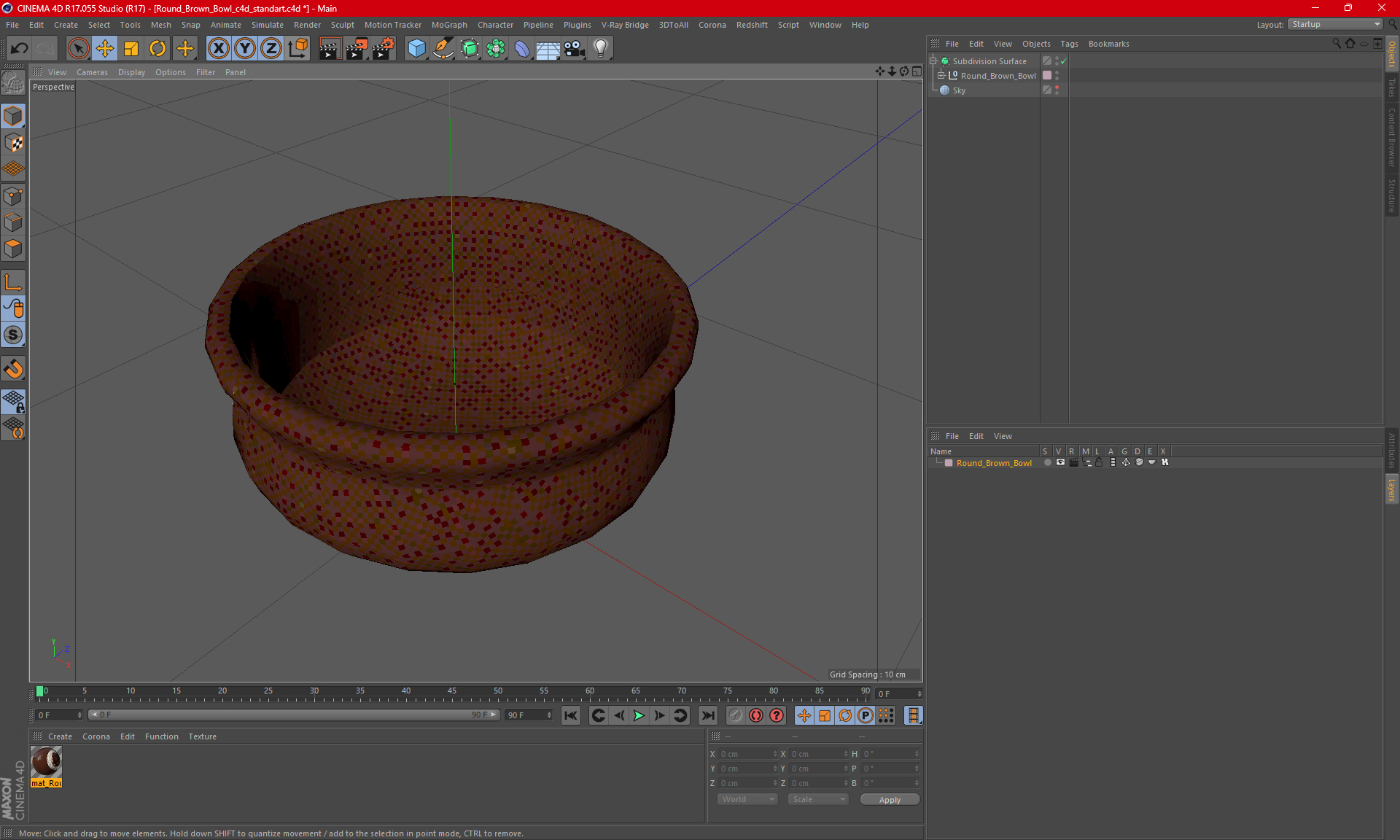
Task: Collapse the Subdivision Surface tree node
Action: pyautogui.click(x=933, y=61)
